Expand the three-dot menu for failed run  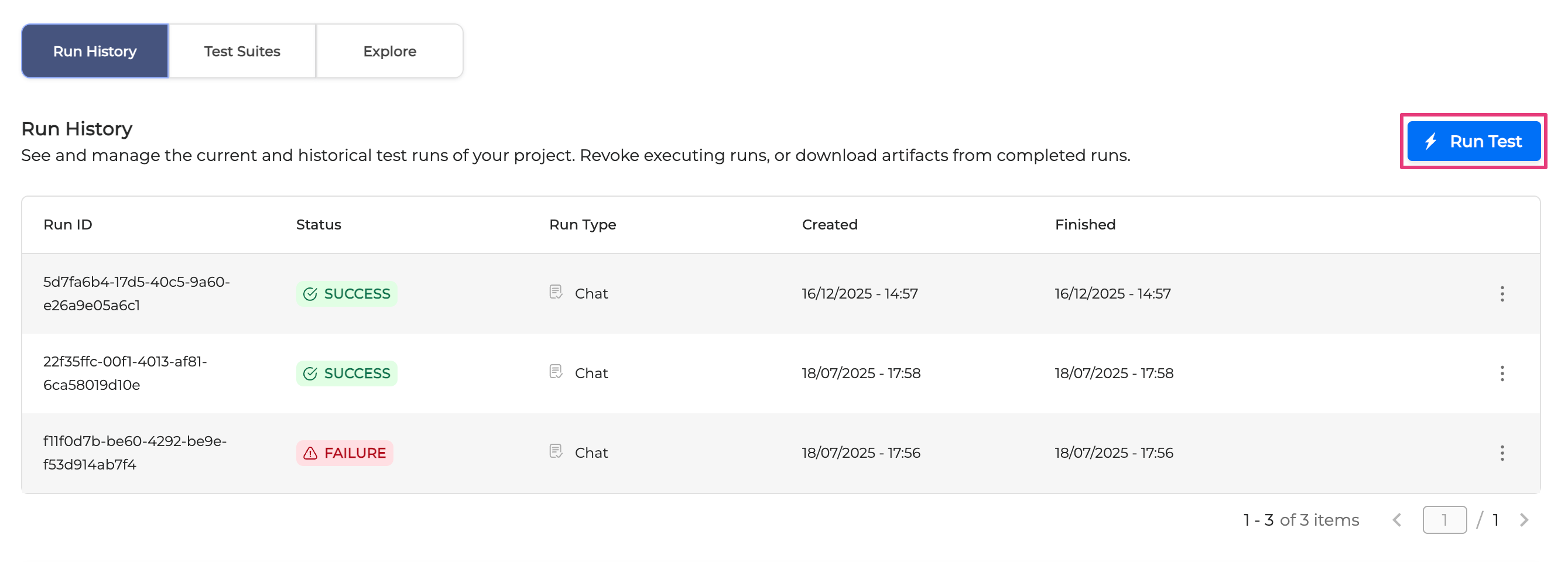(1502, 453)
